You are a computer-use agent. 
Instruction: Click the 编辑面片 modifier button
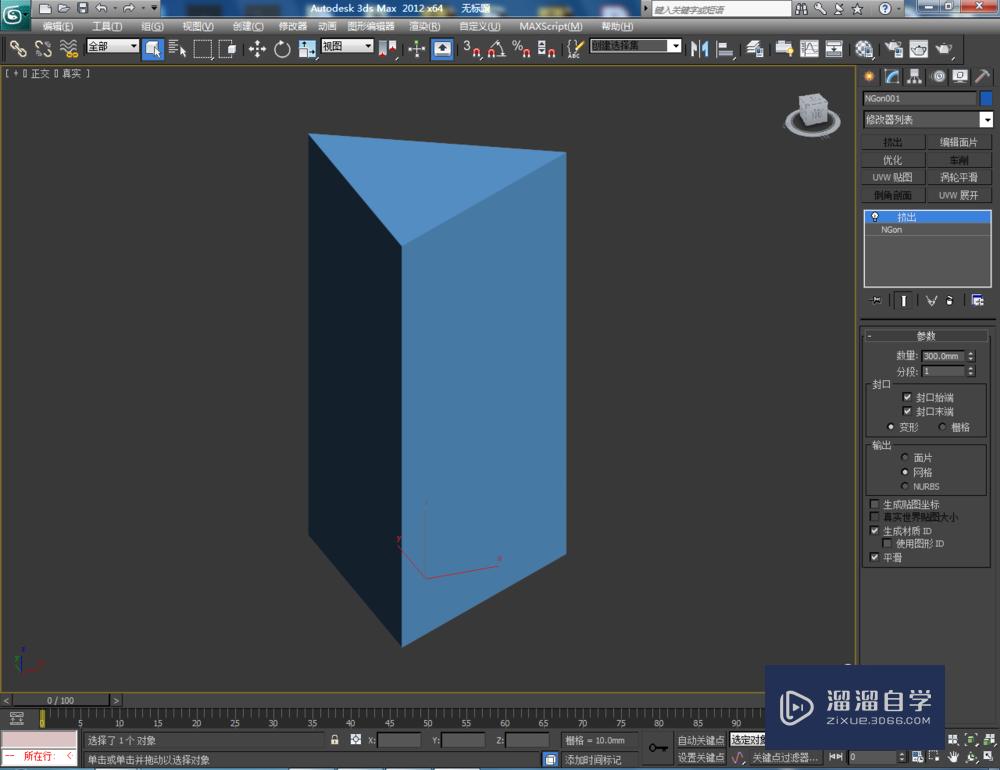(959, 142)
